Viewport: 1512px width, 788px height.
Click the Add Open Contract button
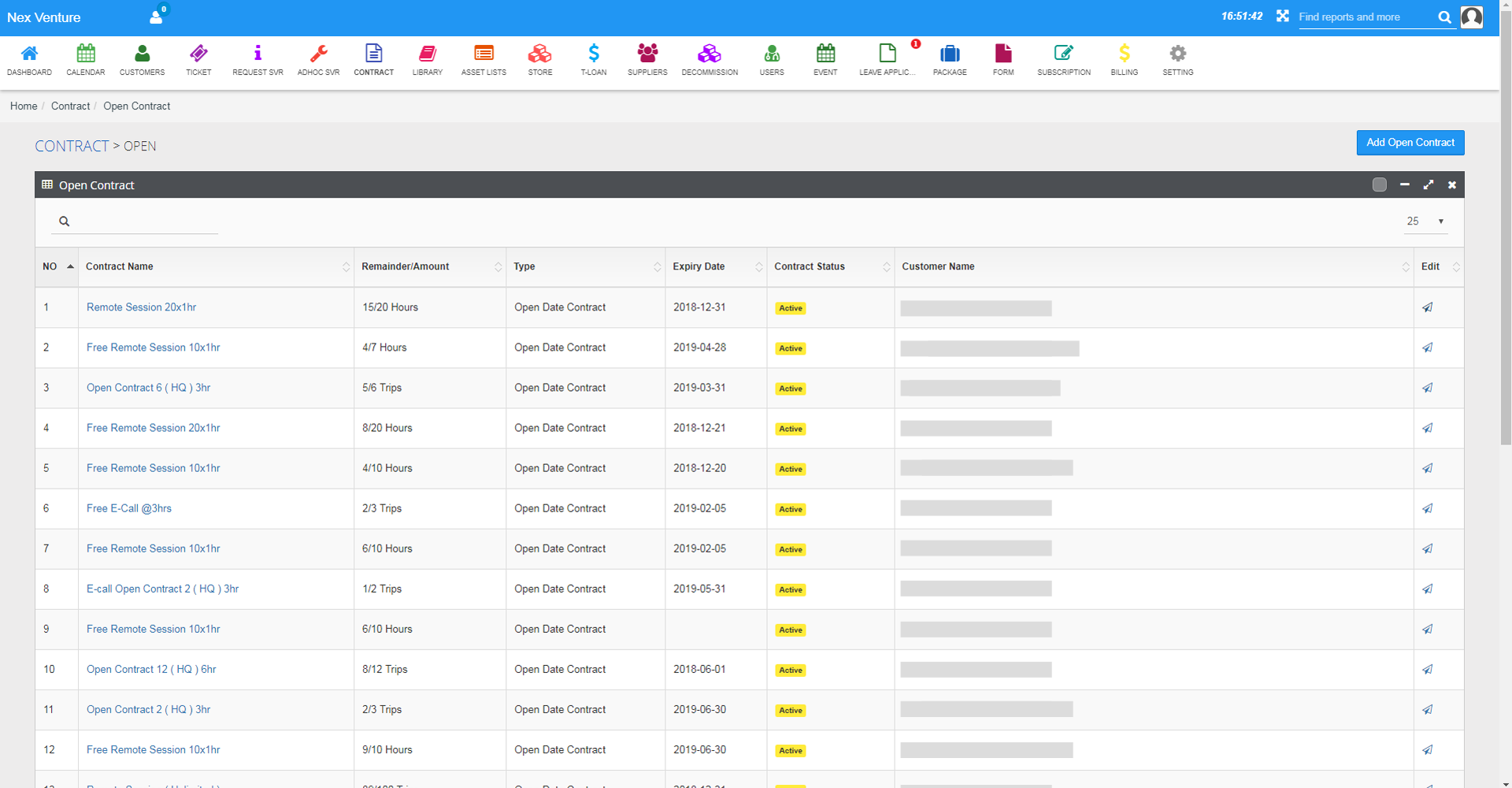[x=1410, y=143]
